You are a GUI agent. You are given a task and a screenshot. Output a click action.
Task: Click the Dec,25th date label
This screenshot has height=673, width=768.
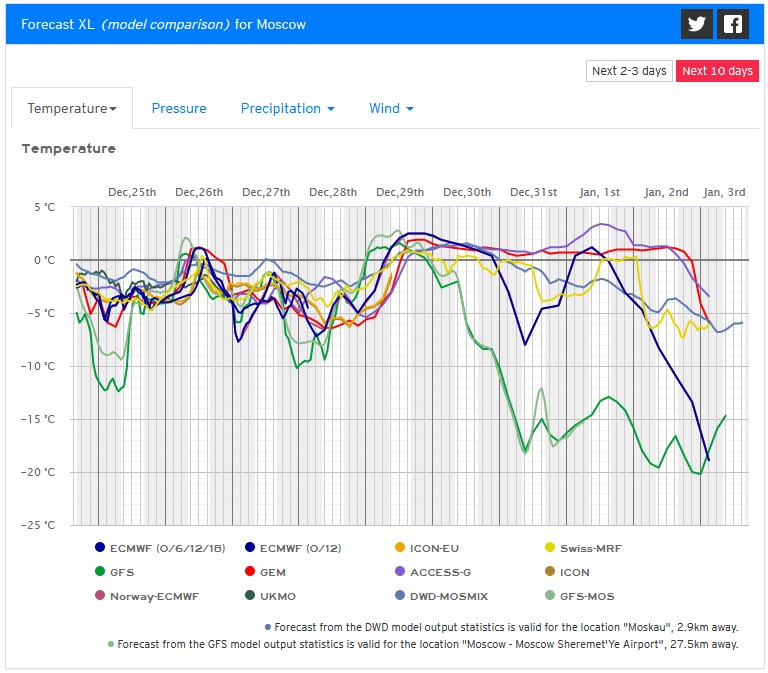pos(132,192)
